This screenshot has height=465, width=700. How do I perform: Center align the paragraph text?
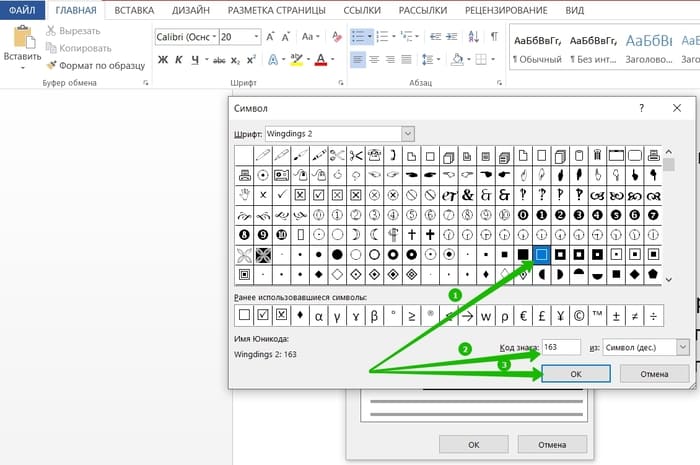click(374, 59)
